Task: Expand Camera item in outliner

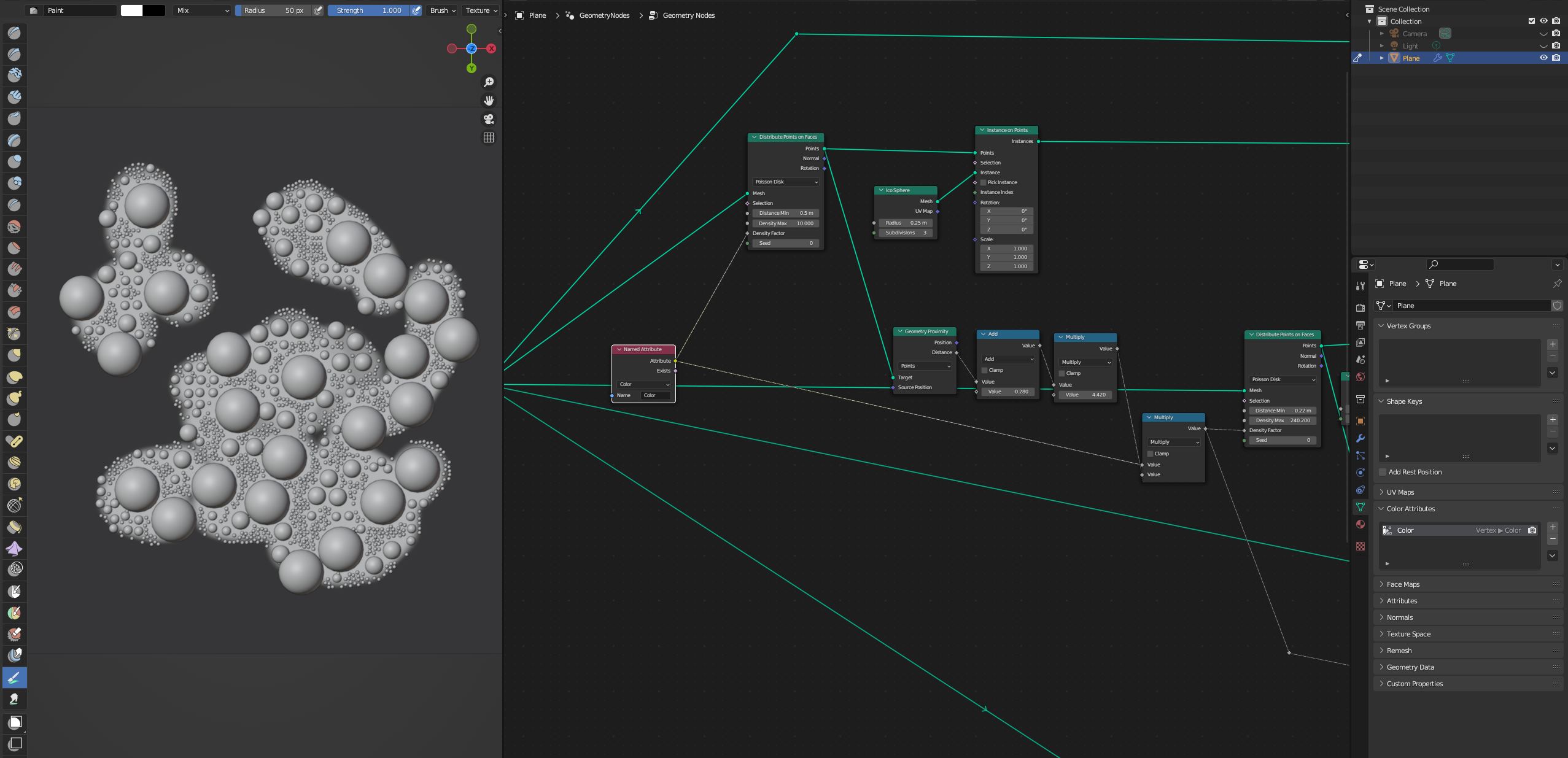Action: click(1382, 34)
